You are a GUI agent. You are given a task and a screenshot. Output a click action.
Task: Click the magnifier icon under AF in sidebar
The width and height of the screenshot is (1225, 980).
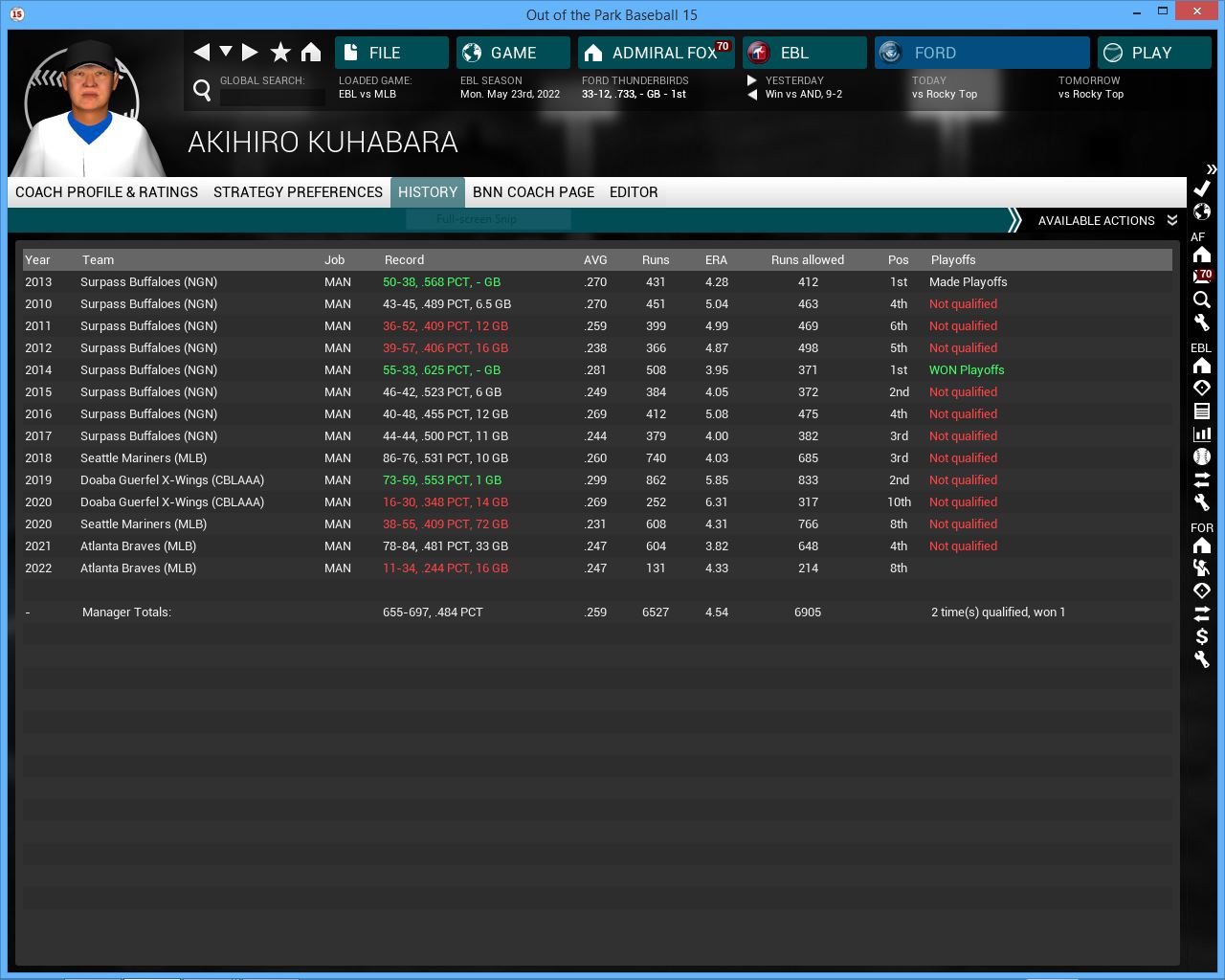[1202, 300]
